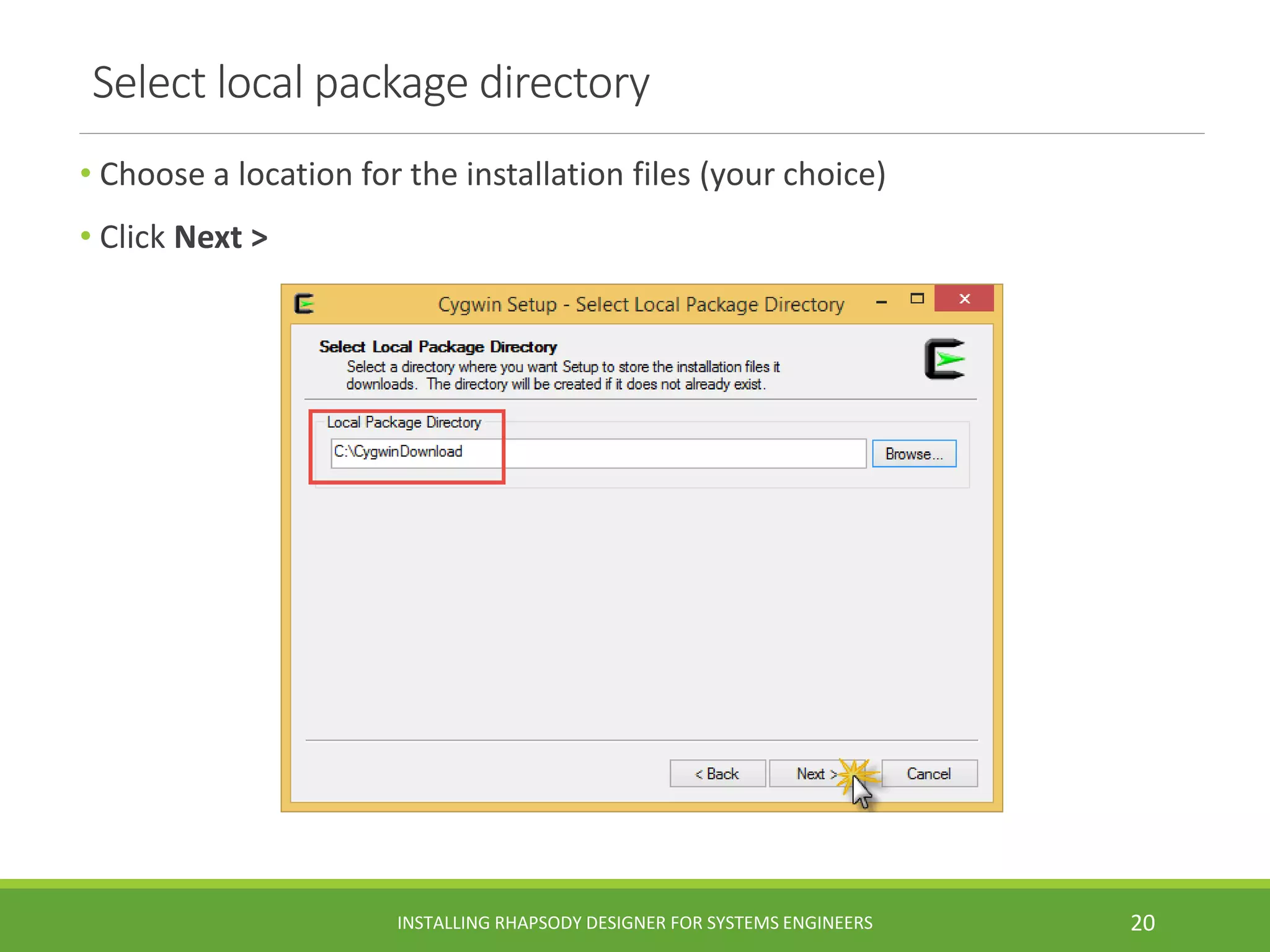
Task: Click the Cygwin icon in the title bar
Action: [x=304, y=304]
